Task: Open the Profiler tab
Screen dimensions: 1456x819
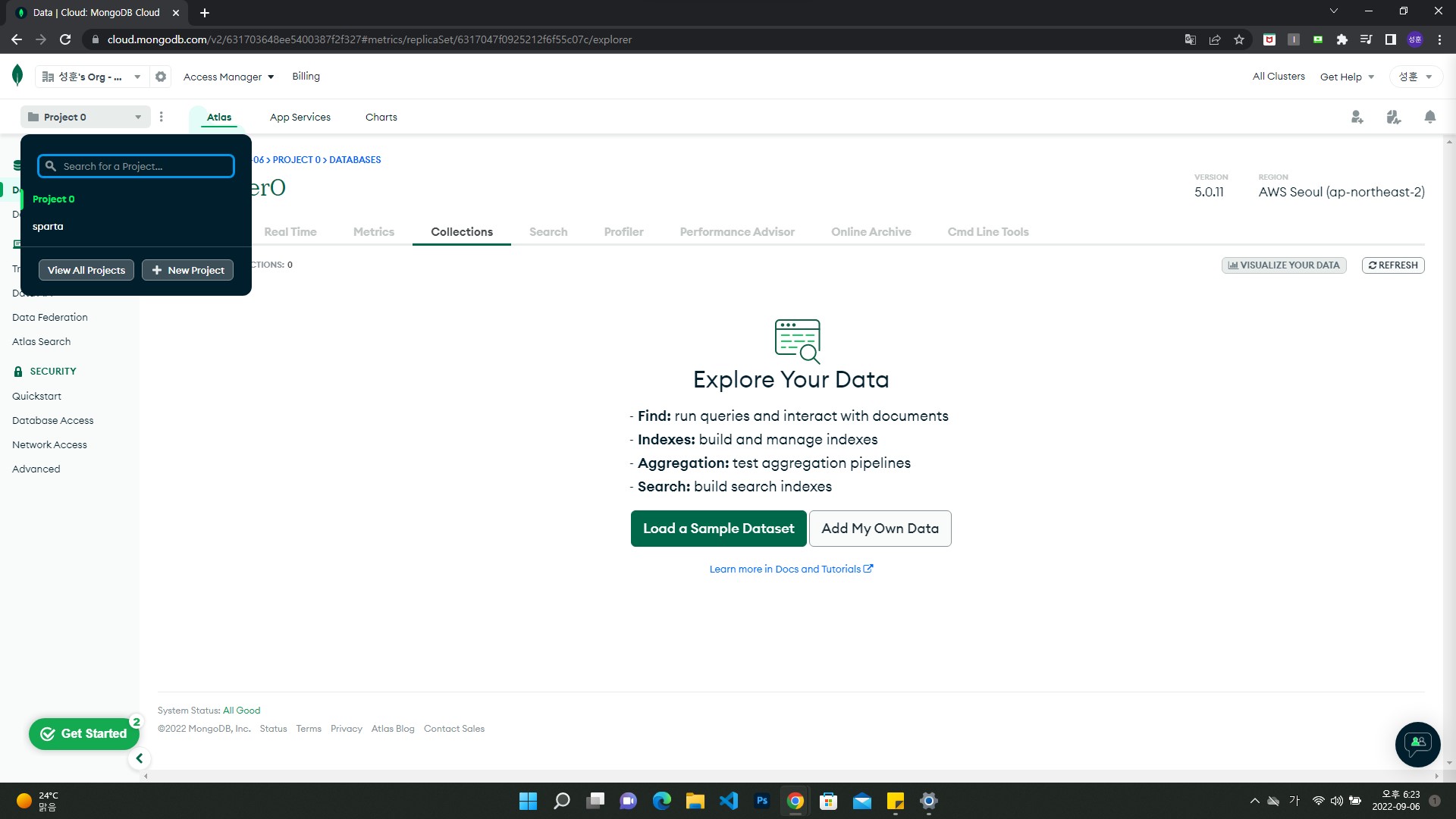Action: coord(624,232)
